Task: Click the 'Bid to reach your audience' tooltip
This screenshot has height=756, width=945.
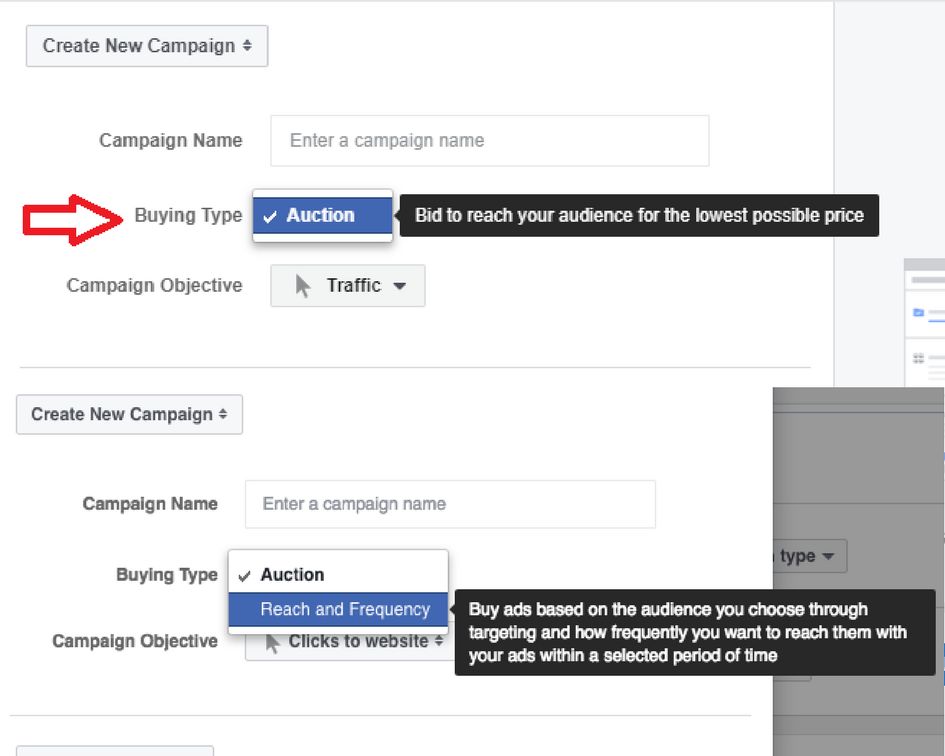Action: [x=639, y=215]
